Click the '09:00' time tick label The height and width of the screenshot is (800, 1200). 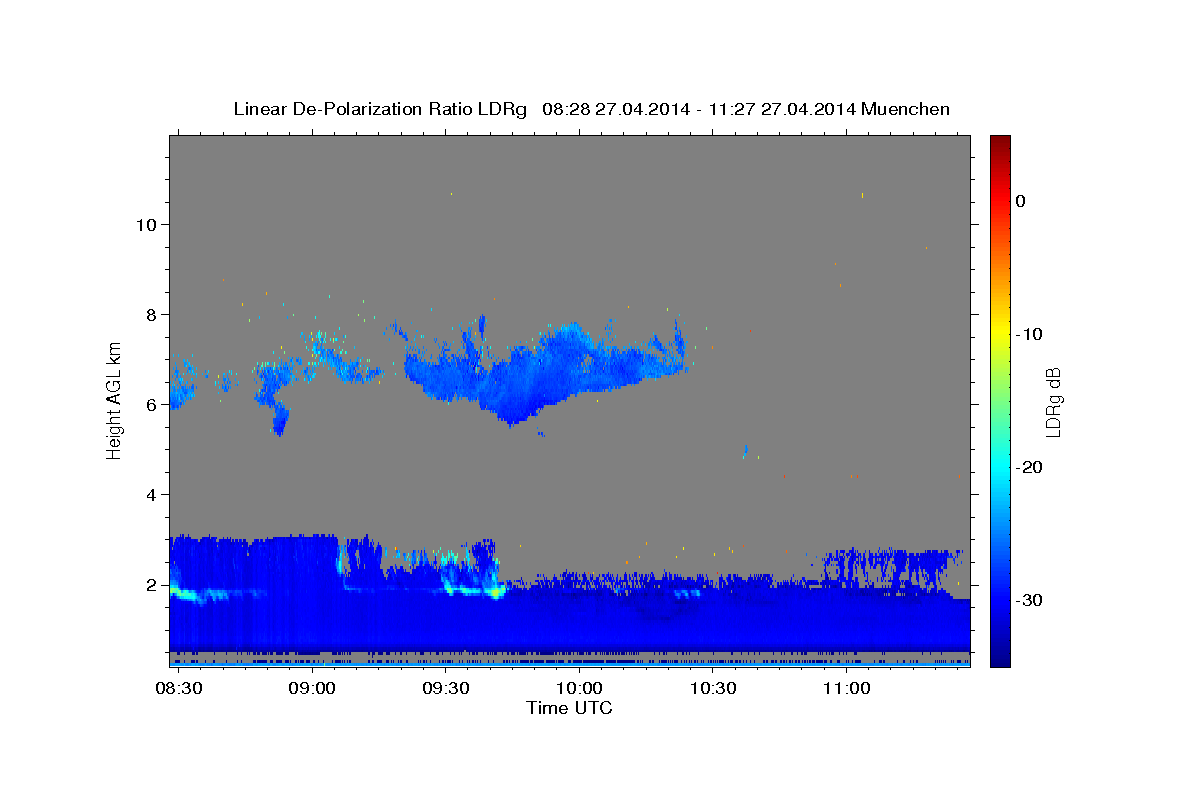[312, 689]
